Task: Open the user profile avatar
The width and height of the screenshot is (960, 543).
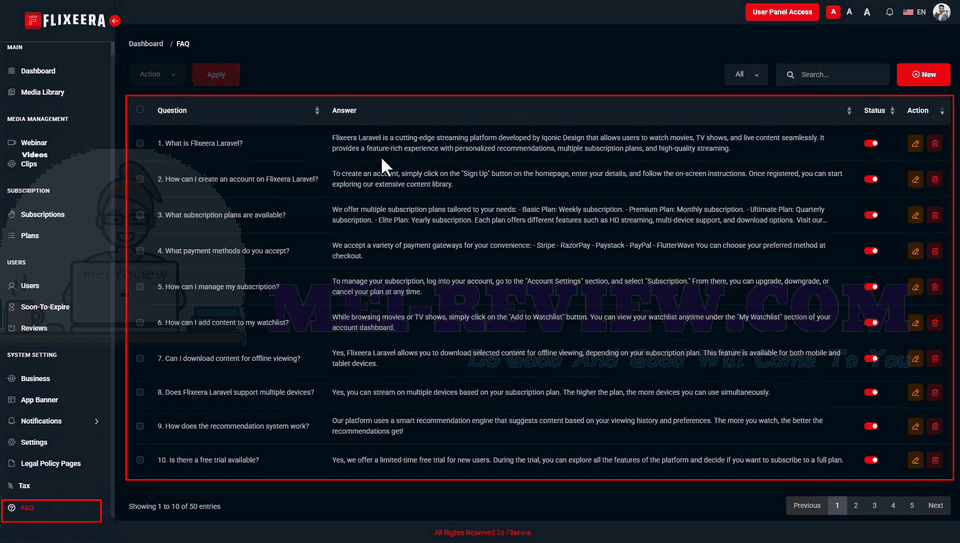Action: [x=942, y=12]
